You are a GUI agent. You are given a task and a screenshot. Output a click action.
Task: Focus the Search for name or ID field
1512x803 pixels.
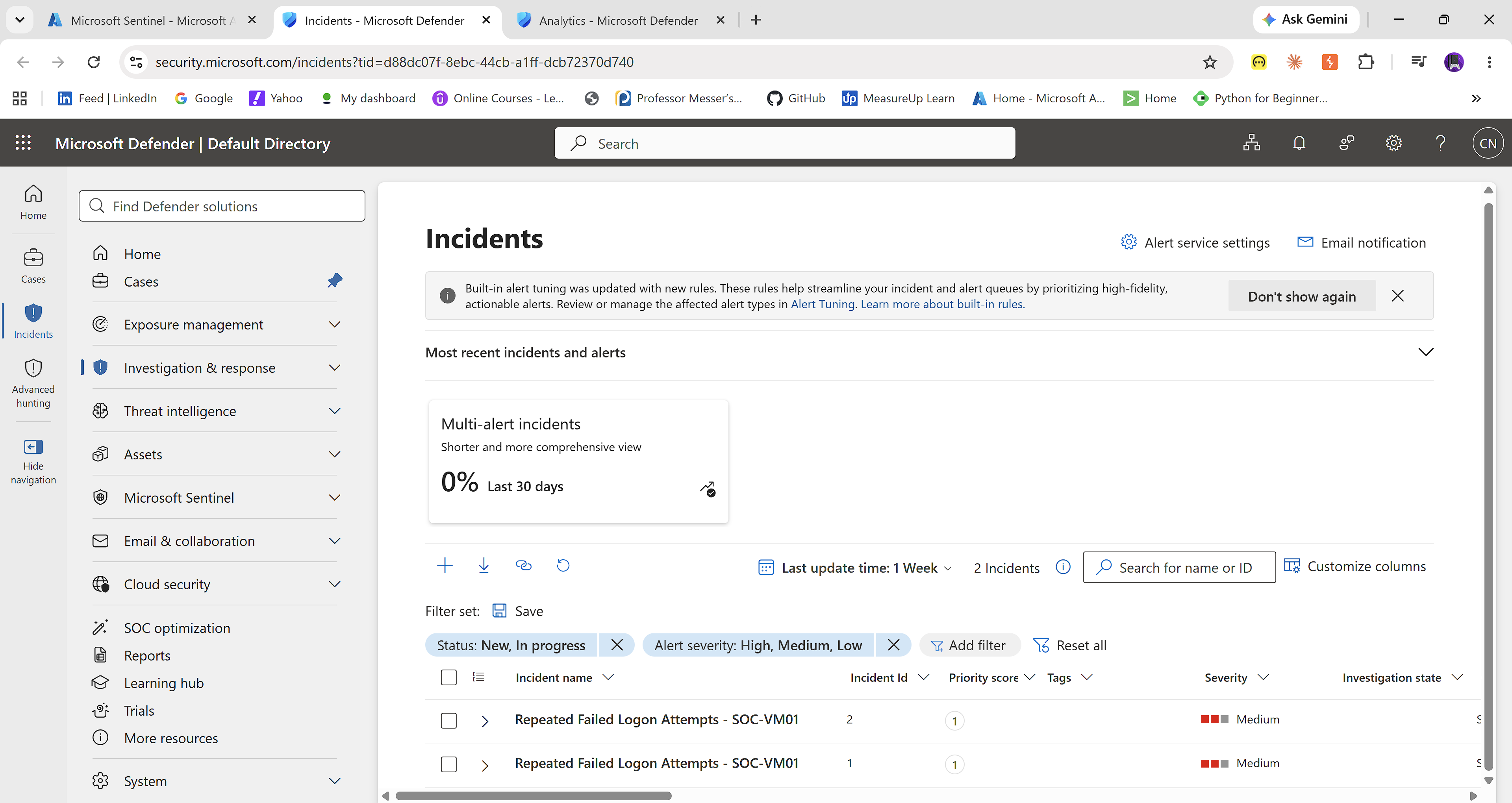click(1178, 567)
